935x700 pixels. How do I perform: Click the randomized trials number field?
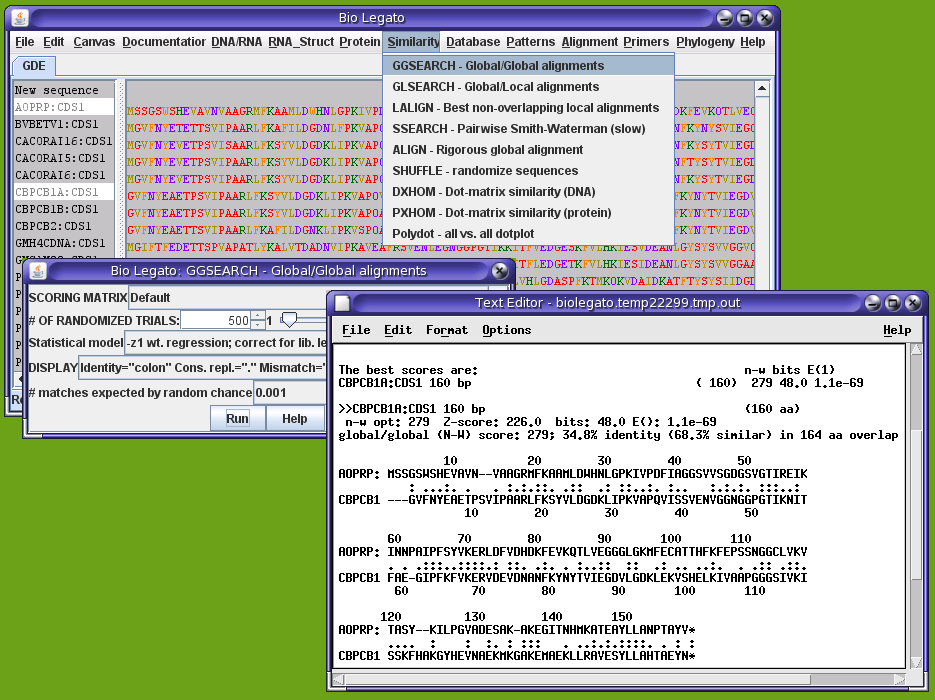[x=216, y=320]
